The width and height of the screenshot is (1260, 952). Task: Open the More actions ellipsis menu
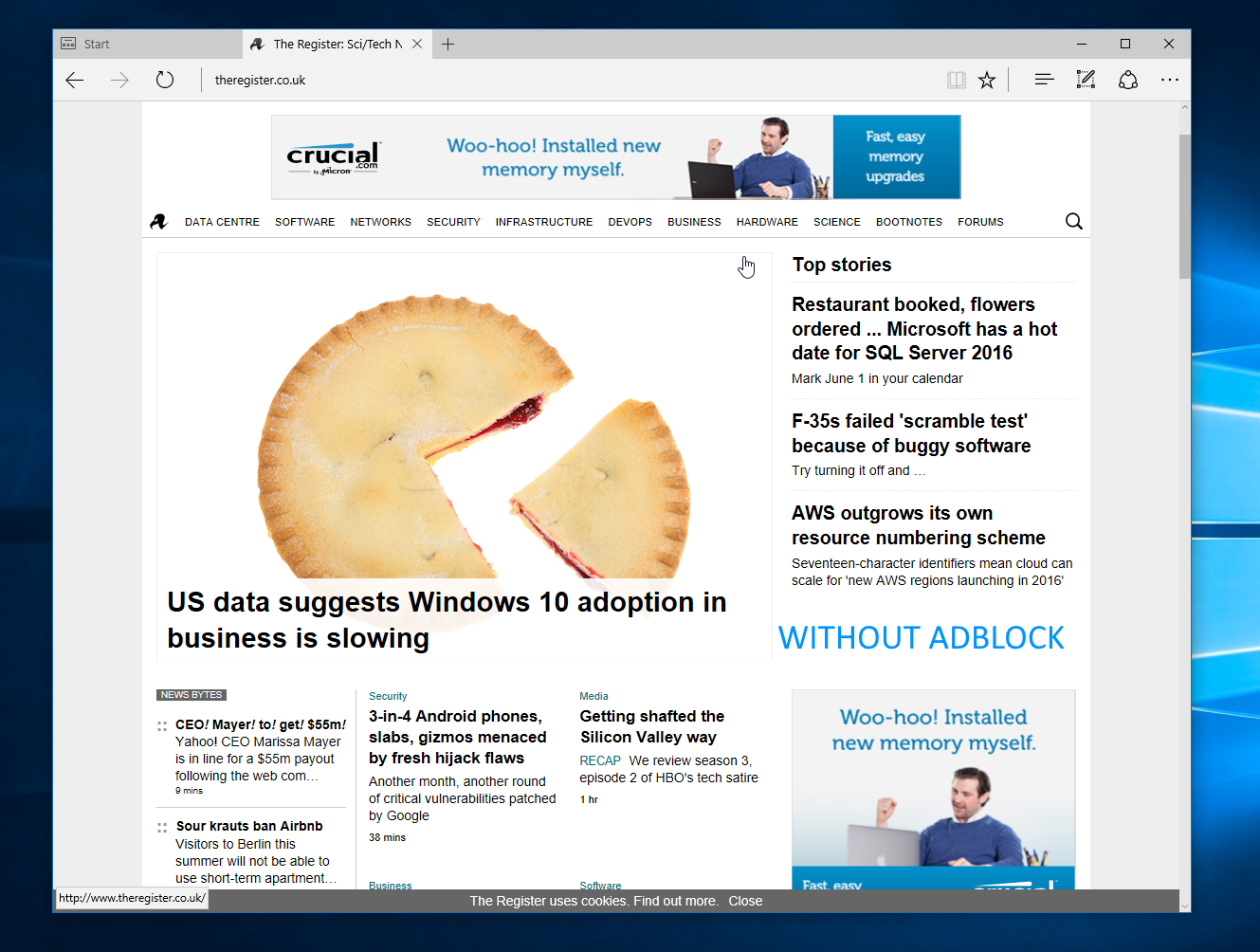(x=1170, y=80)
